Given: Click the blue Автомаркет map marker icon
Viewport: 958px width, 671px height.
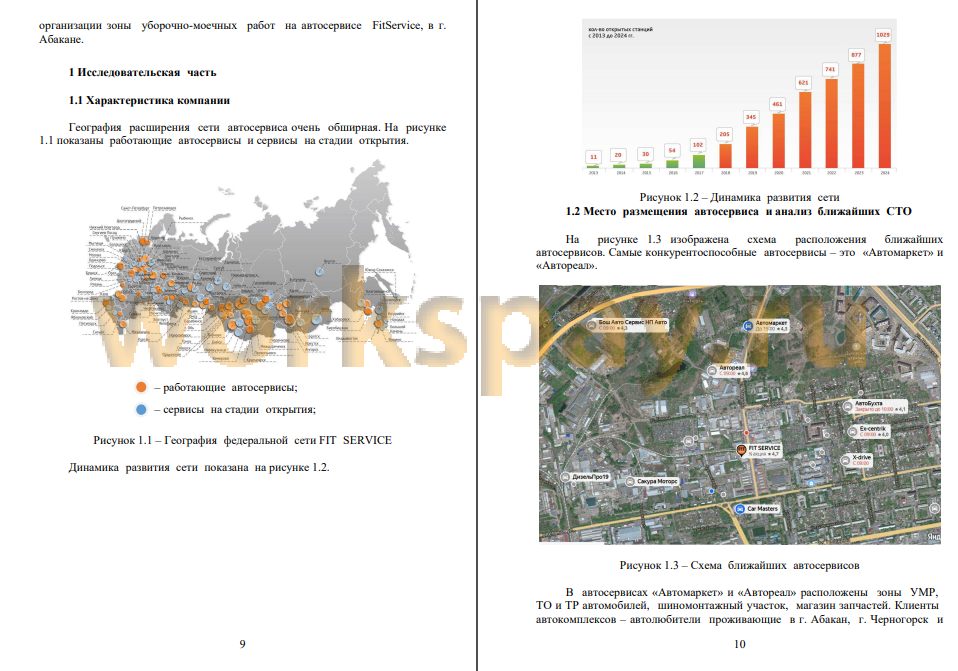Looking at the screenshot, I should click(748, 326).
